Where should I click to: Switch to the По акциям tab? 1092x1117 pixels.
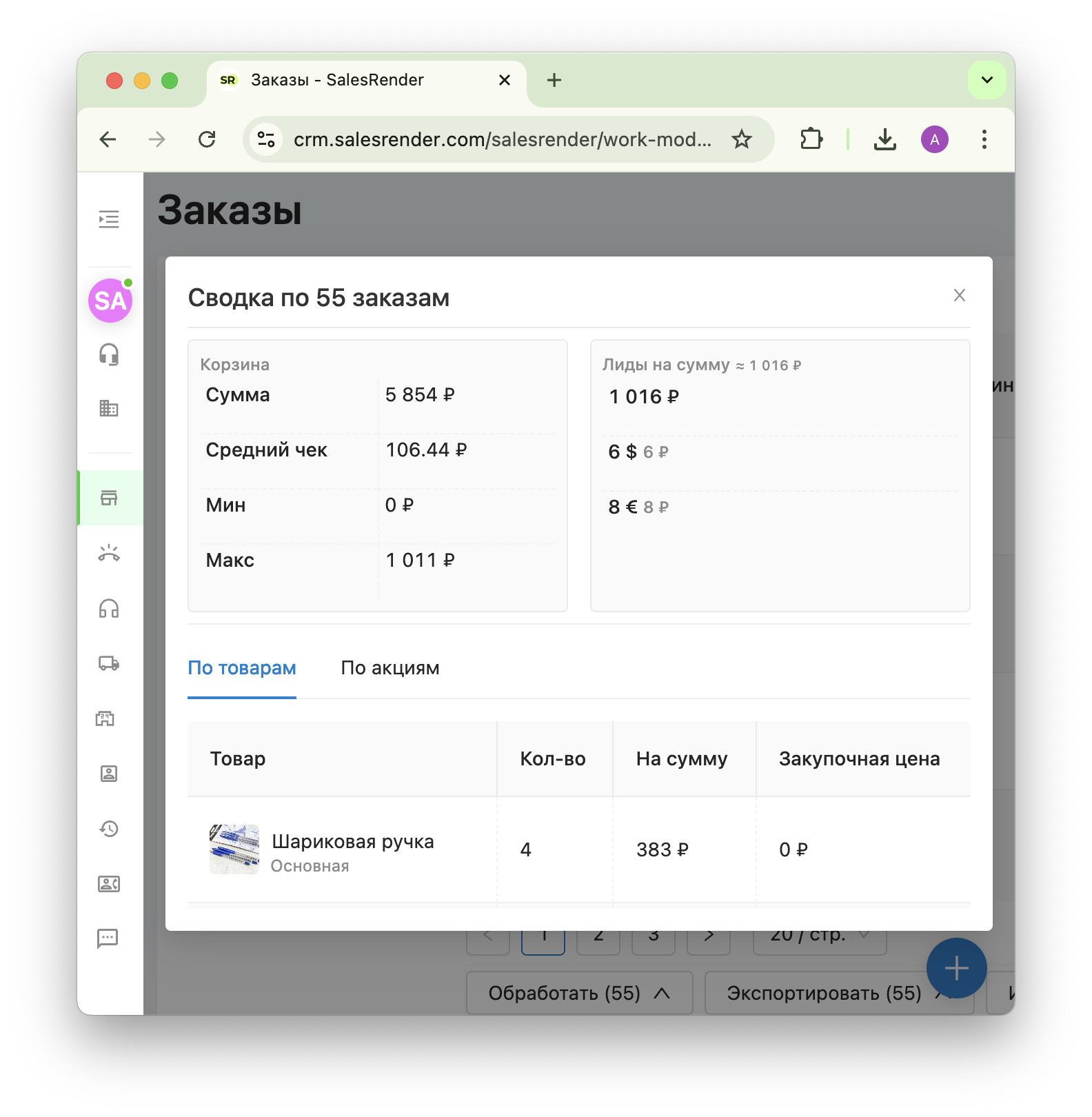coord(390,668)
